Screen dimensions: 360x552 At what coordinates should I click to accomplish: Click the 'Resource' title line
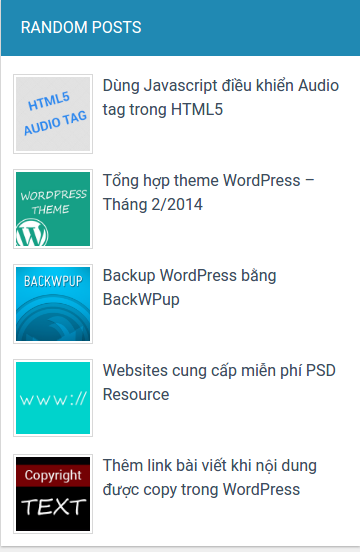click(x=136, y=395)
